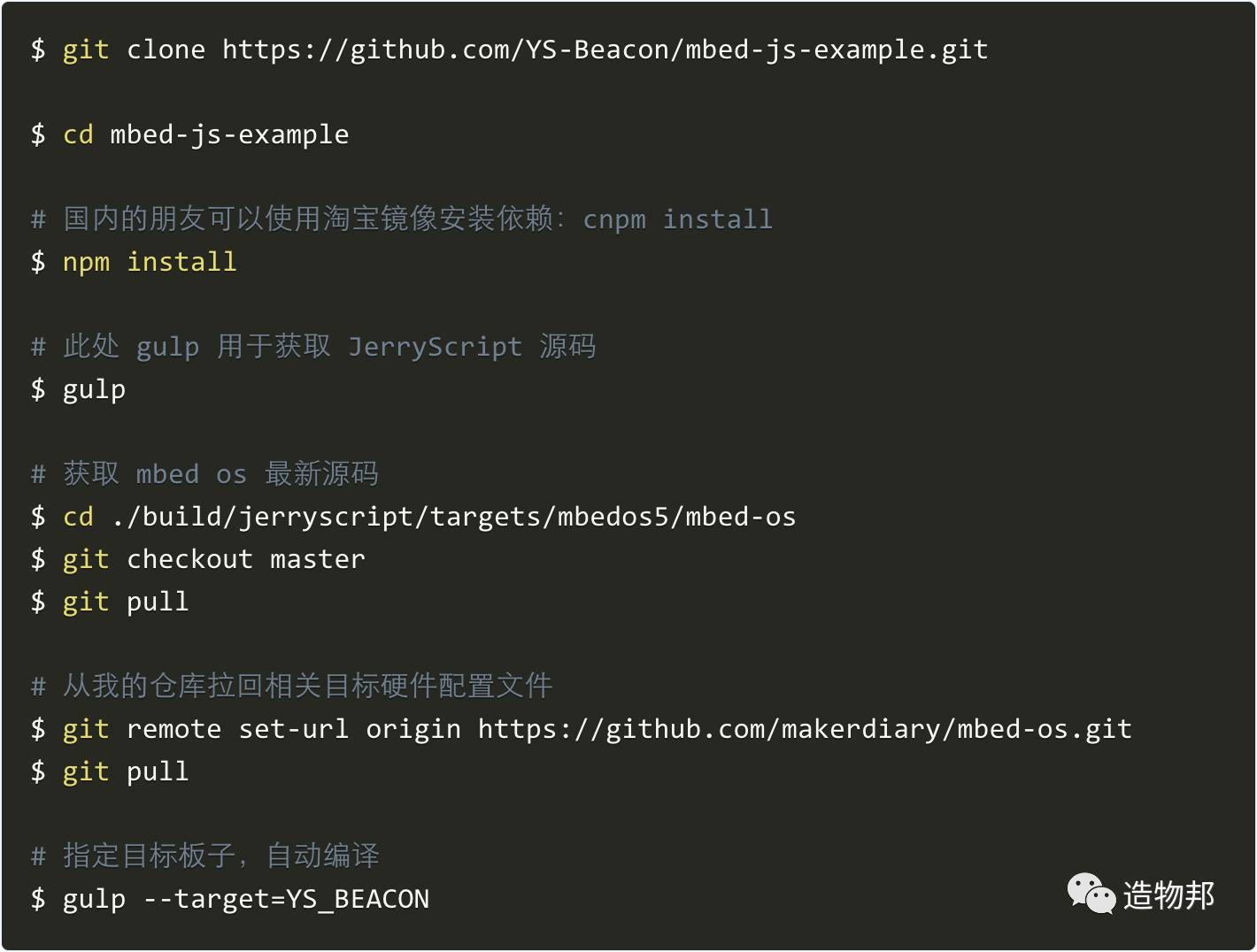Viewport: 1257px width, 952px height.
Task: Click the yellow 'git' keyword before clone
Action: pyautogui.click(x=86, y=50)
